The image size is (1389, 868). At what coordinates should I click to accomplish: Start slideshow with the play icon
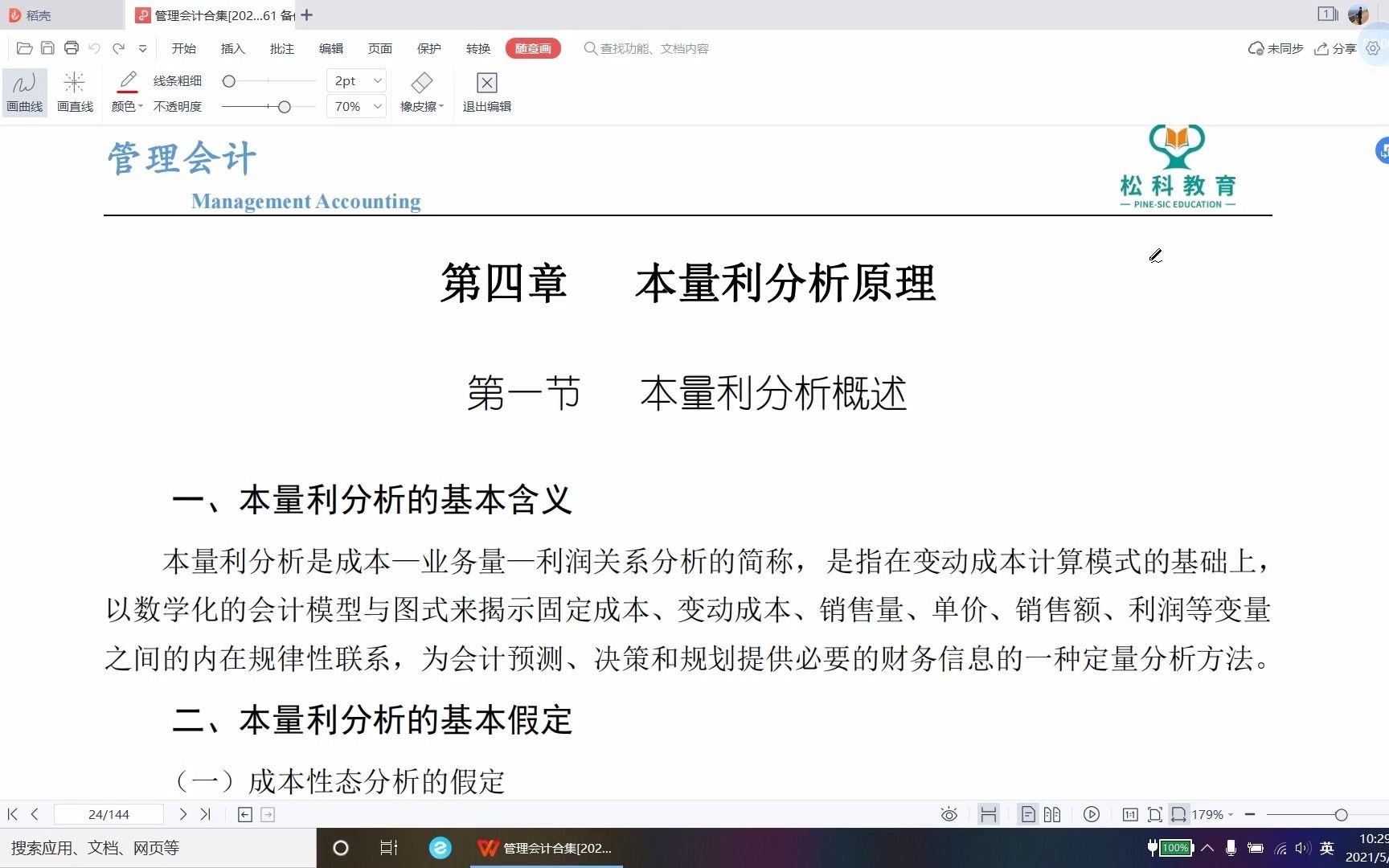pos(1091,814)
